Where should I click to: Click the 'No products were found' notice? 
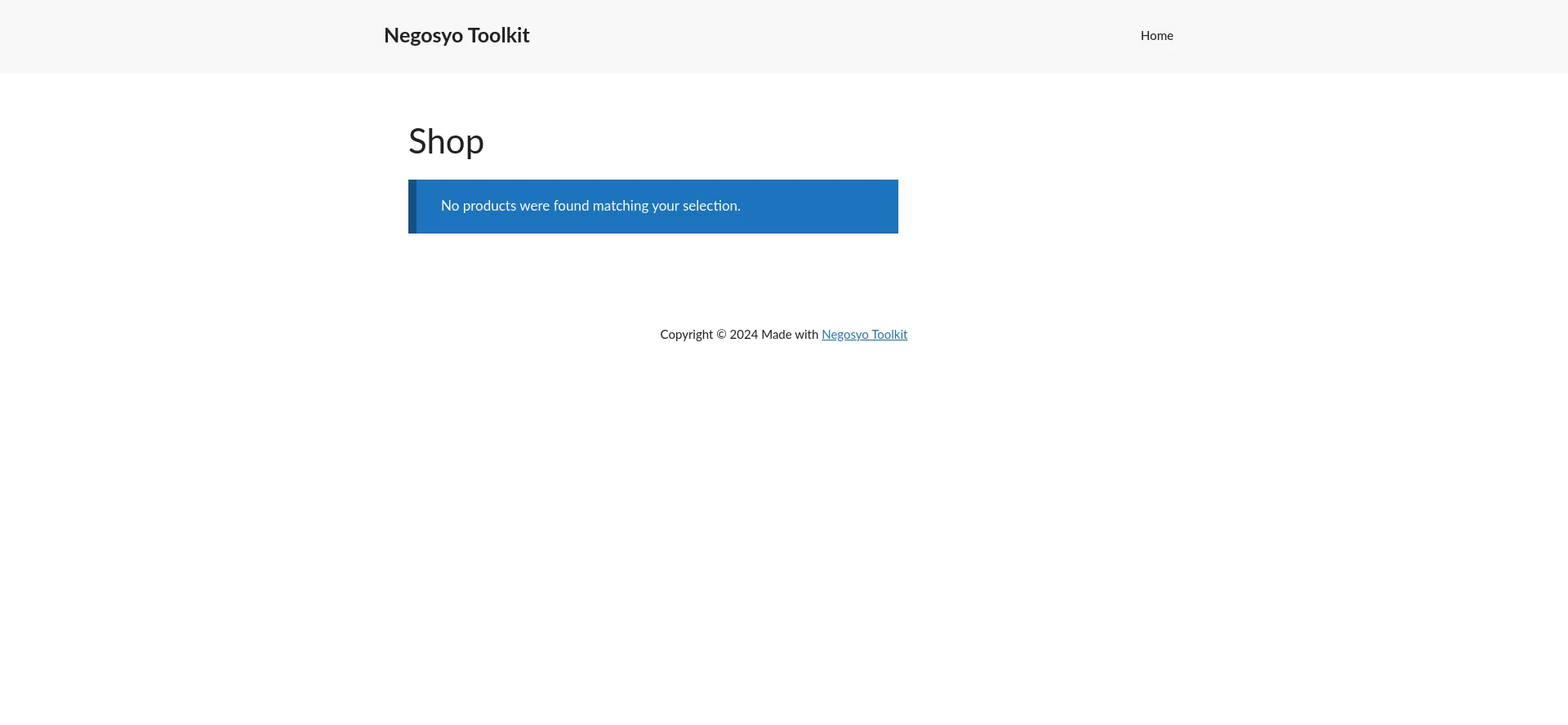point(653,207)
